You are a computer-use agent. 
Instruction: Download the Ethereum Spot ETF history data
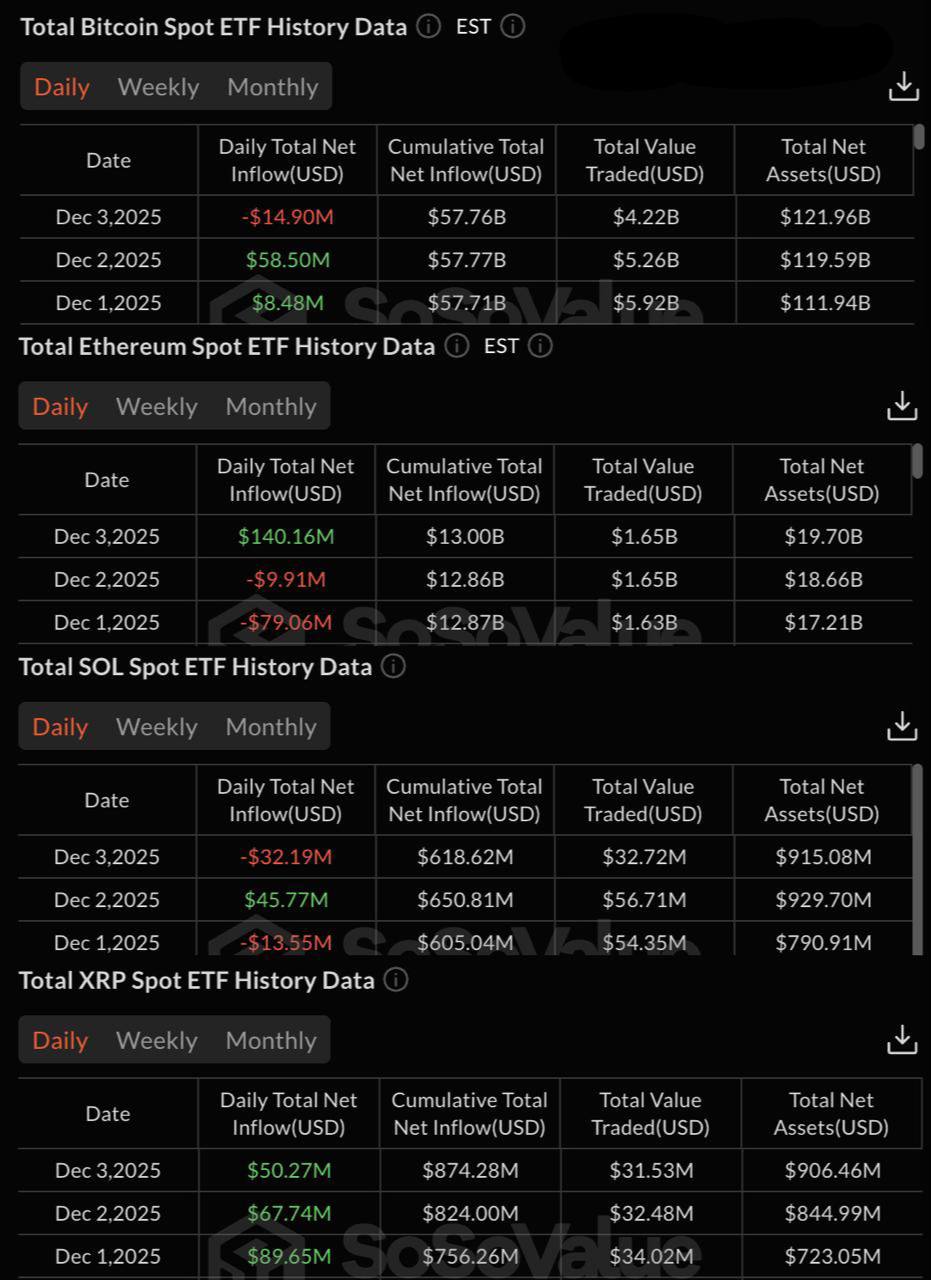(x=902, y=406)
